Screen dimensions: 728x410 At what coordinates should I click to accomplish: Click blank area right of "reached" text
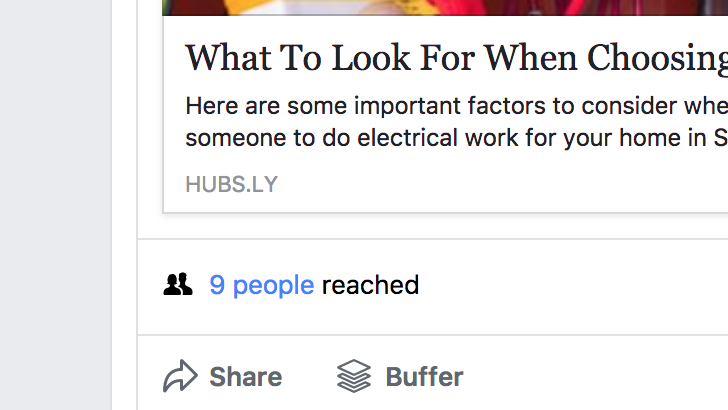click(x=571, y=285)
